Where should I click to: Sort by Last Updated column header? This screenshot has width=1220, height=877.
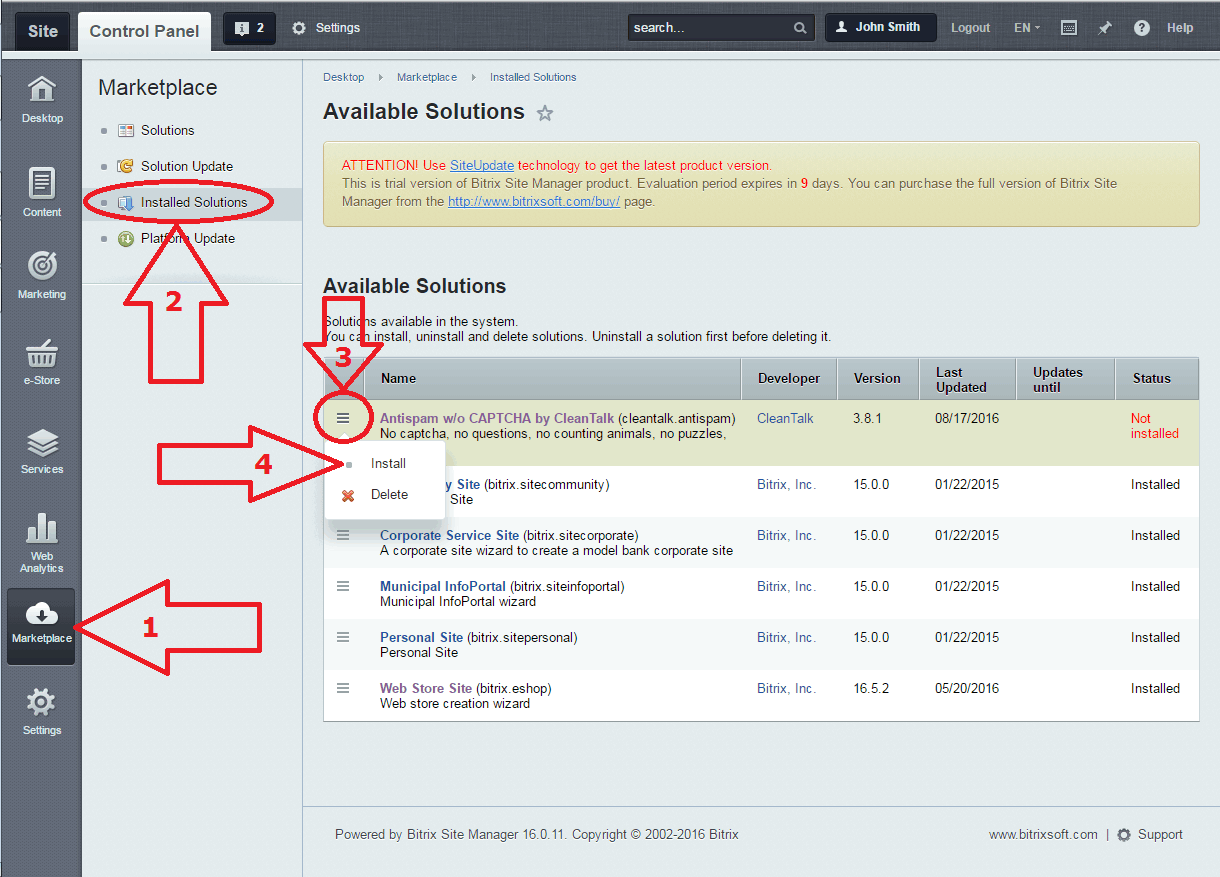pos(967,379)
